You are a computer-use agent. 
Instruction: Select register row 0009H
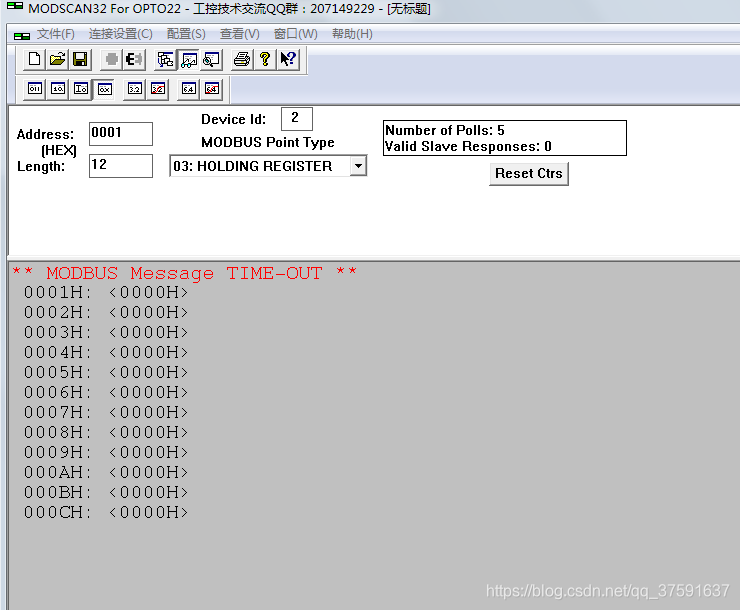[x=106, y=452]
